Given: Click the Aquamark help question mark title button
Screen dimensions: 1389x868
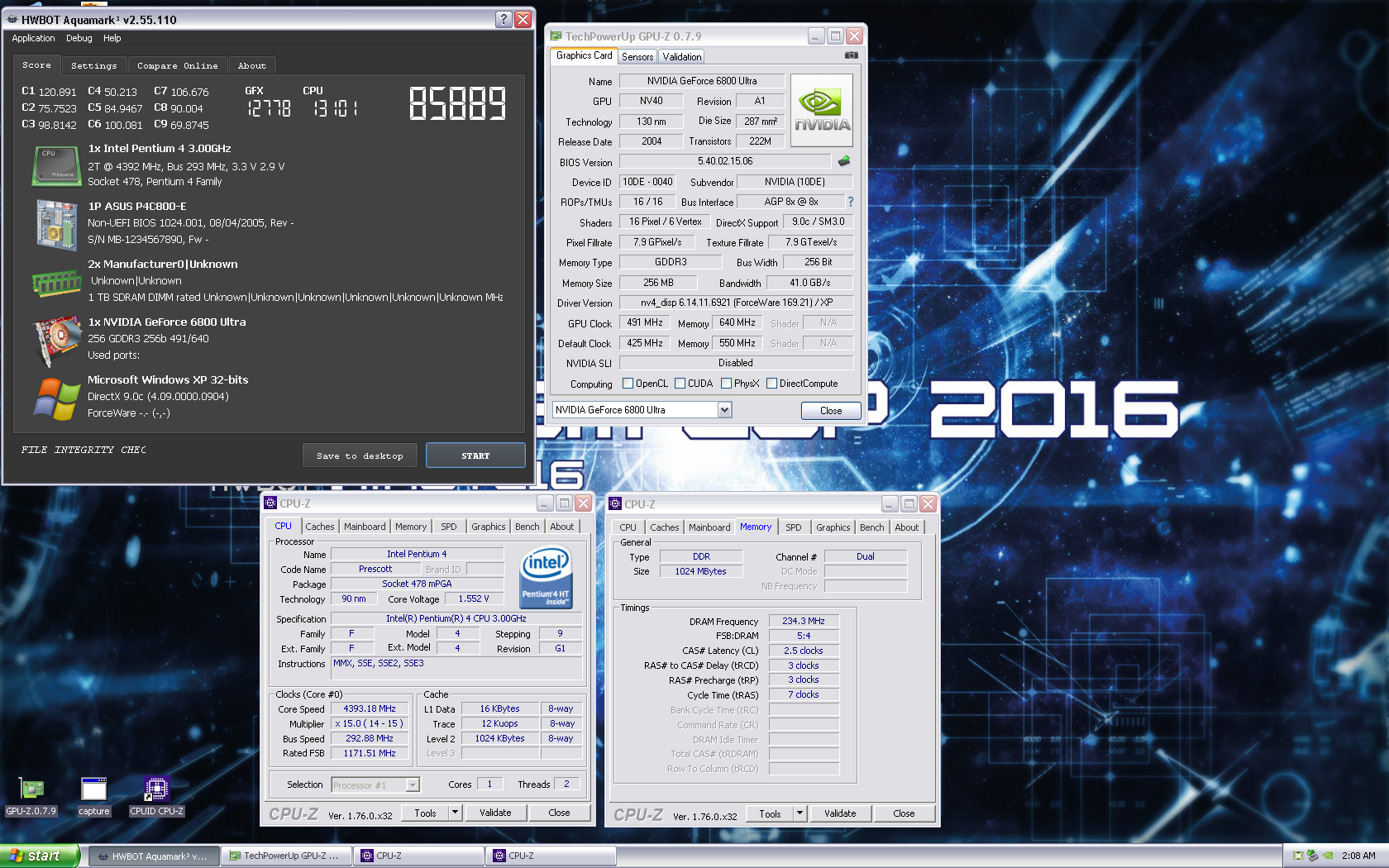Looking at the screenshot, I should [504, 19].
